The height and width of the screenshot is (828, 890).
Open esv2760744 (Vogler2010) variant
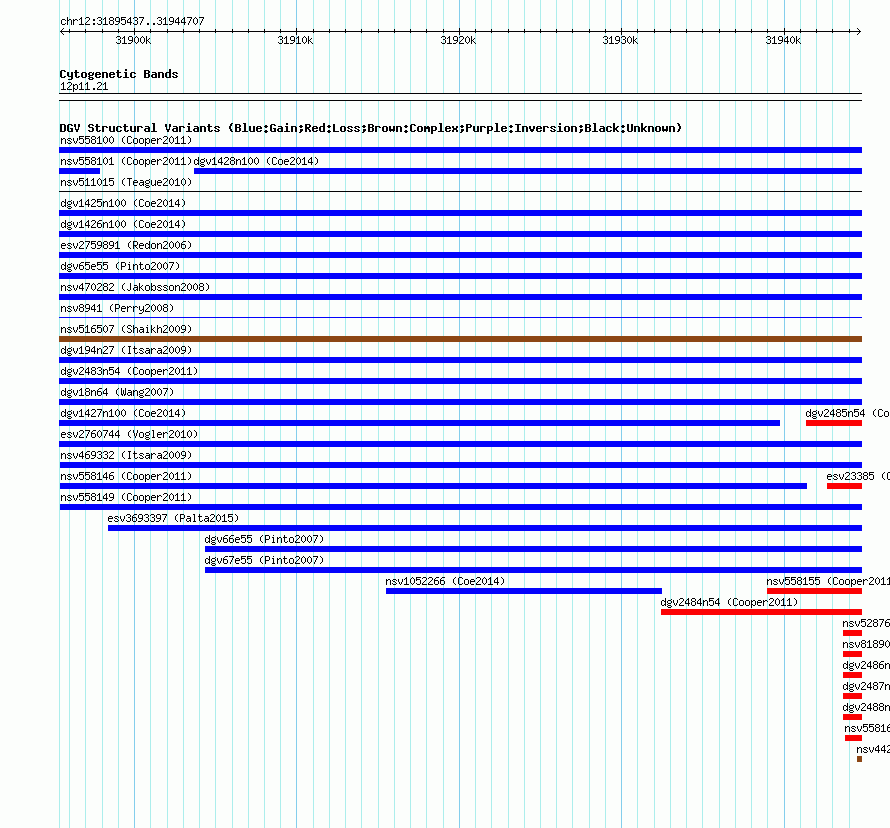pyautogui.click(x=129, y=434)
